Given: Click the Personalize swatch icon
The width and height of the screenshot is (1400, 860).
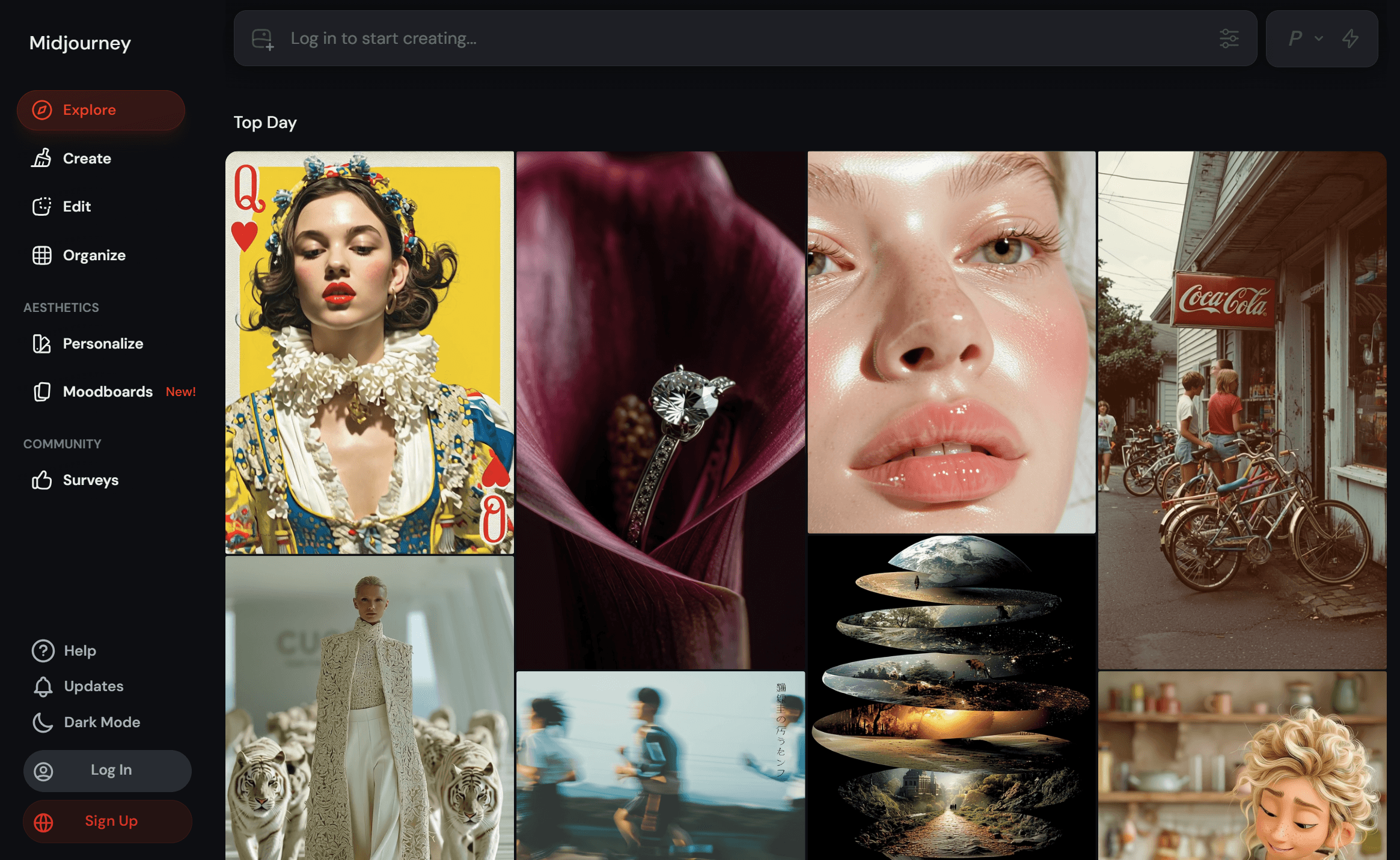Looking at the screenshot, I should click(41, 344).
